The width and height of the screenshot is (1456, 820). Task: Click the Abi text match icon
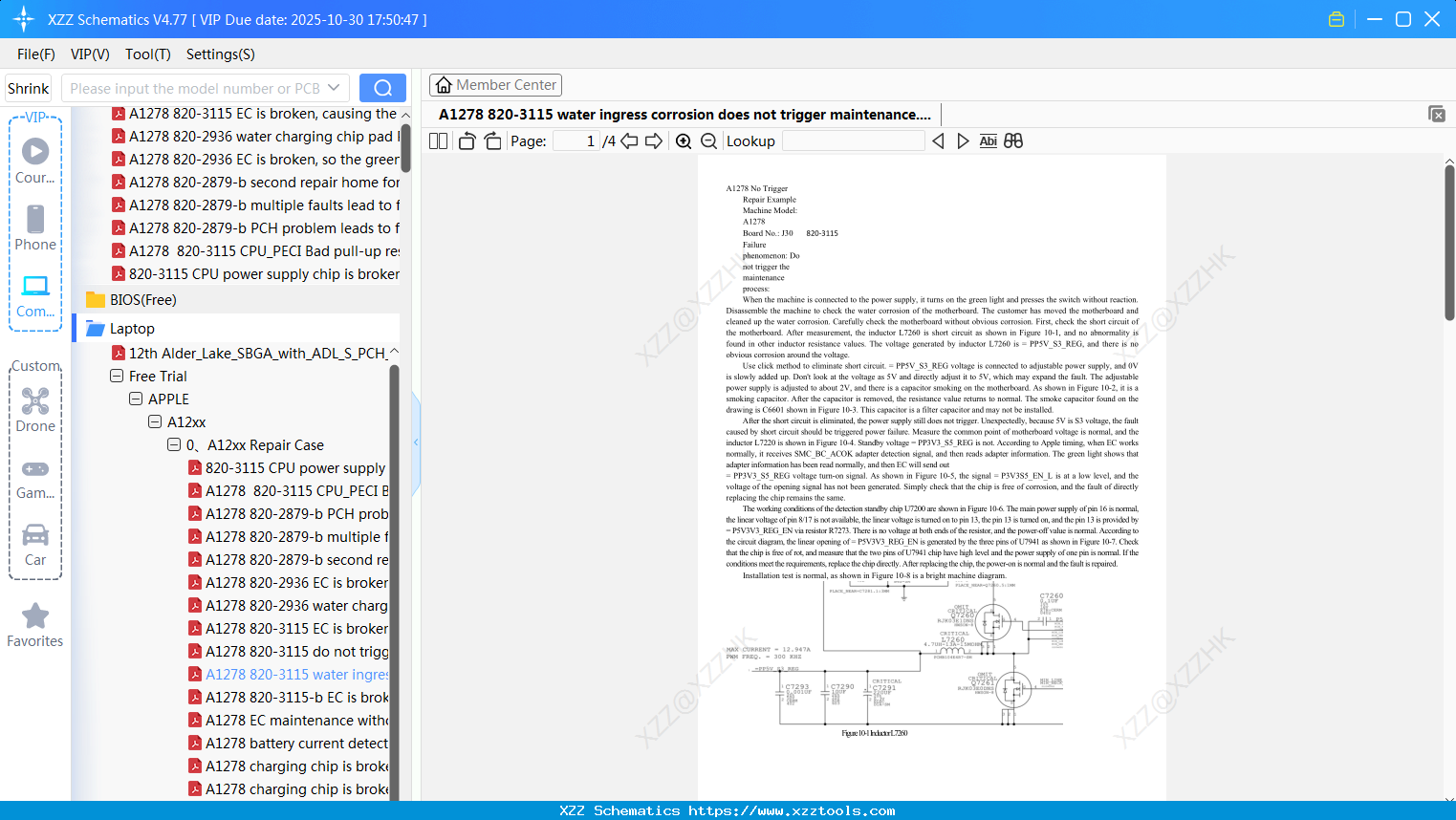(x=989, y=141)
